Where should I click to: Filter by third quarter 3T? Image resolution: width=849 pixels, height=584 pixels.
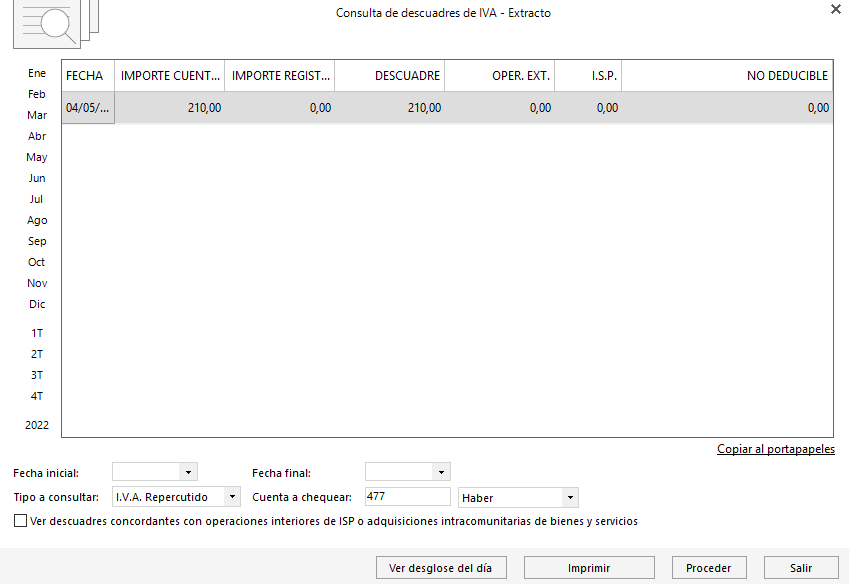tap(36, 376)
